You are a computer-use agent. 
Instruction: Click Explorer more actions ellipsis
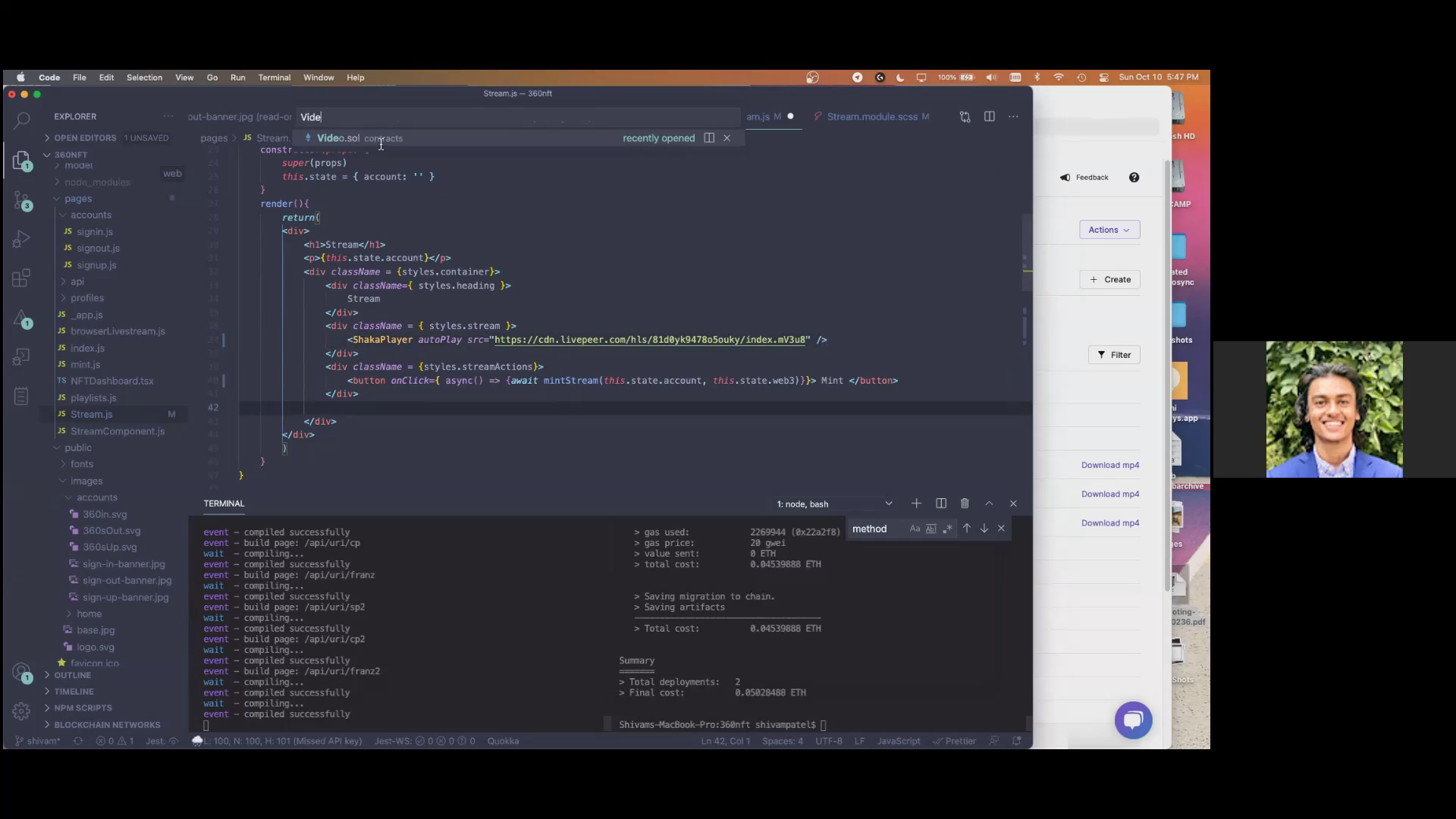[x=168, y=117]
